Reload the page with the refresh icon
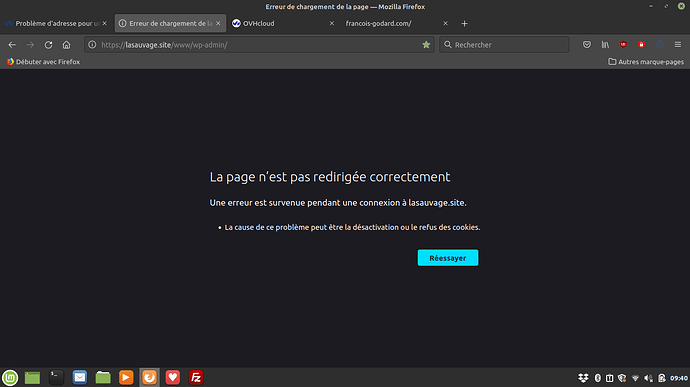 click(48, 44)
